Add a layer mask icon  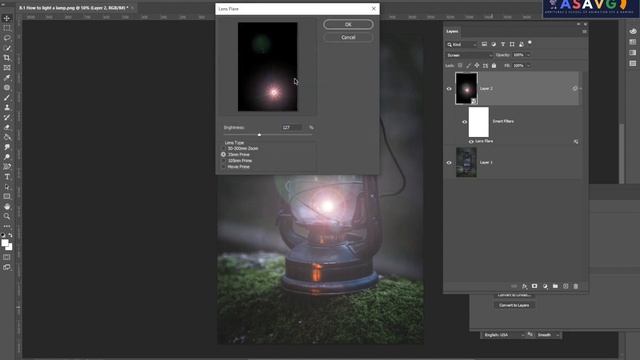534,287
